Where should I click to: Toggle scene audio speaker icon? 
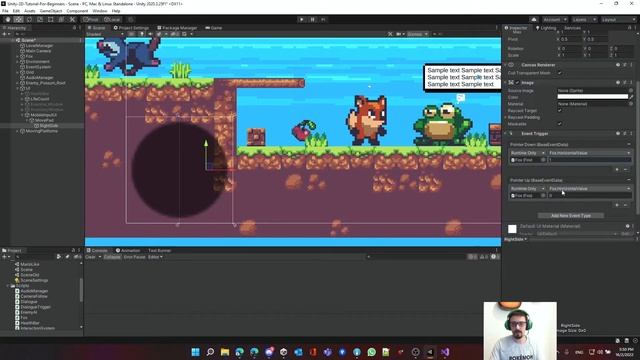point(150,34)
